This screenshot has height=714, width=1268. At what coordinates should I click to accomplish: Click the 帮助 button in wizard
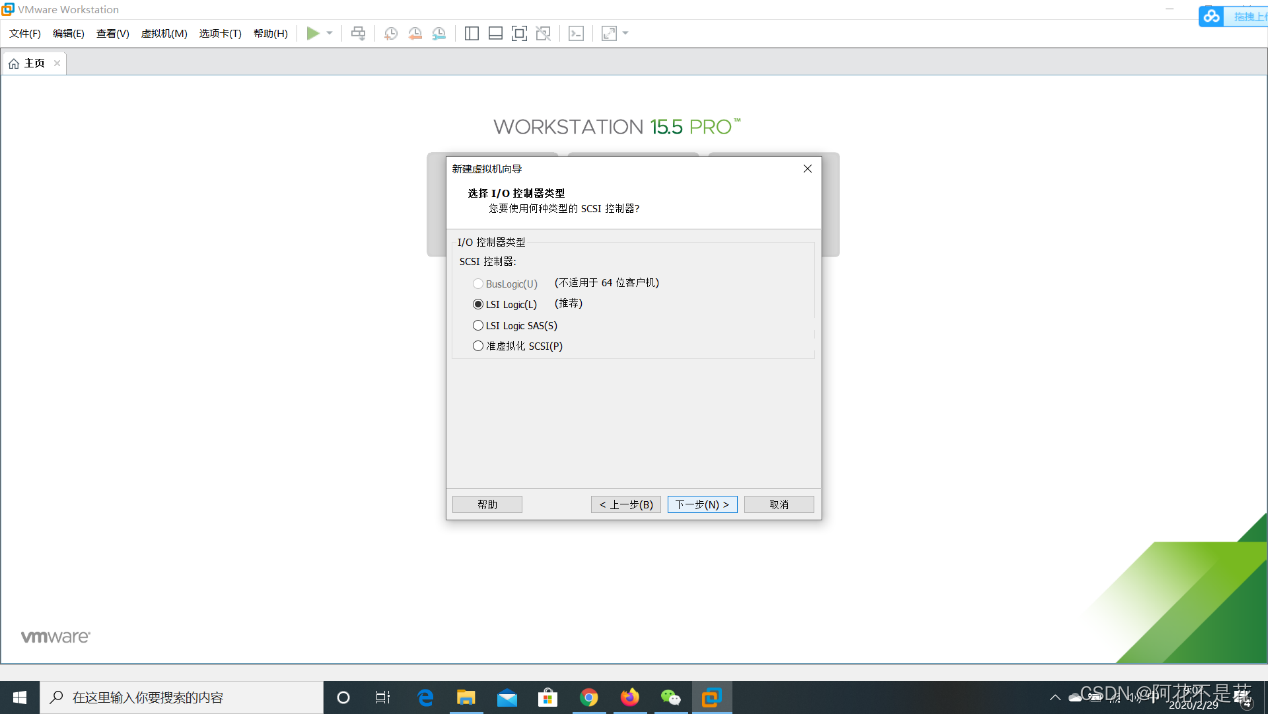(x=487, y=504)
